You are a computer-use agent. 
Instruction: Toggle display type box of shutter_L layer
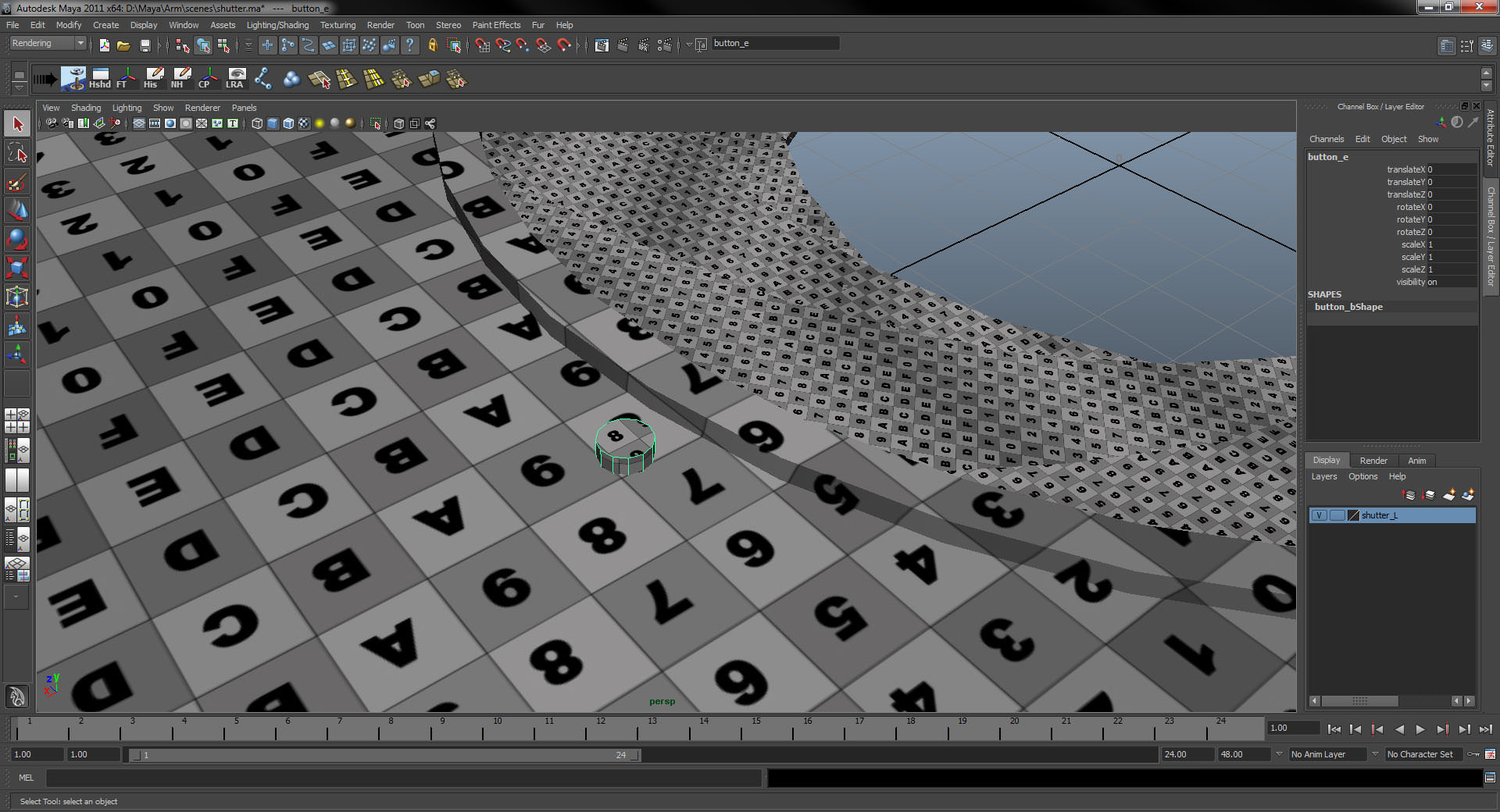pos(1337,515)
